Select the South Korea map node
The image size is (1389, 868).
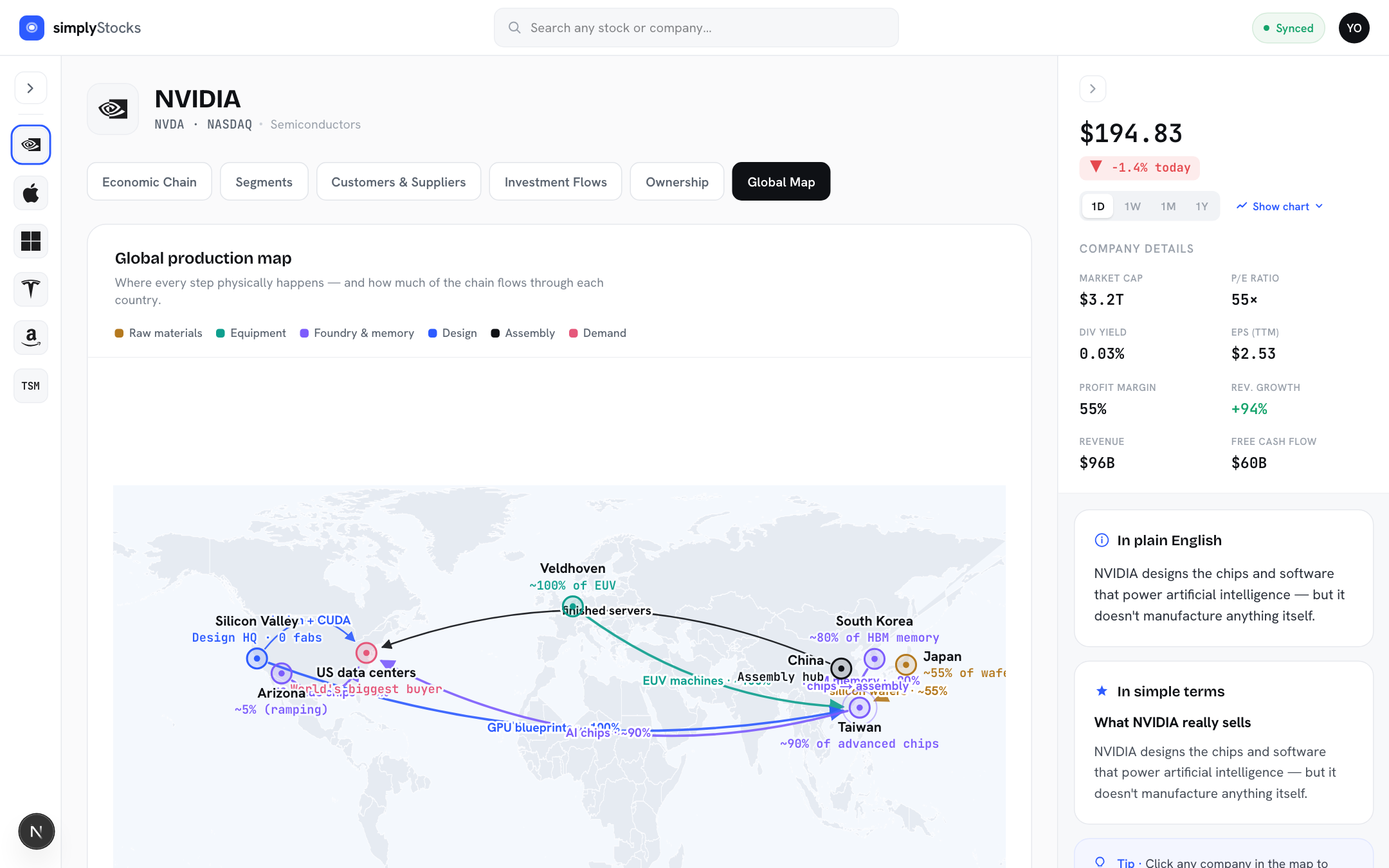(874, 659)
